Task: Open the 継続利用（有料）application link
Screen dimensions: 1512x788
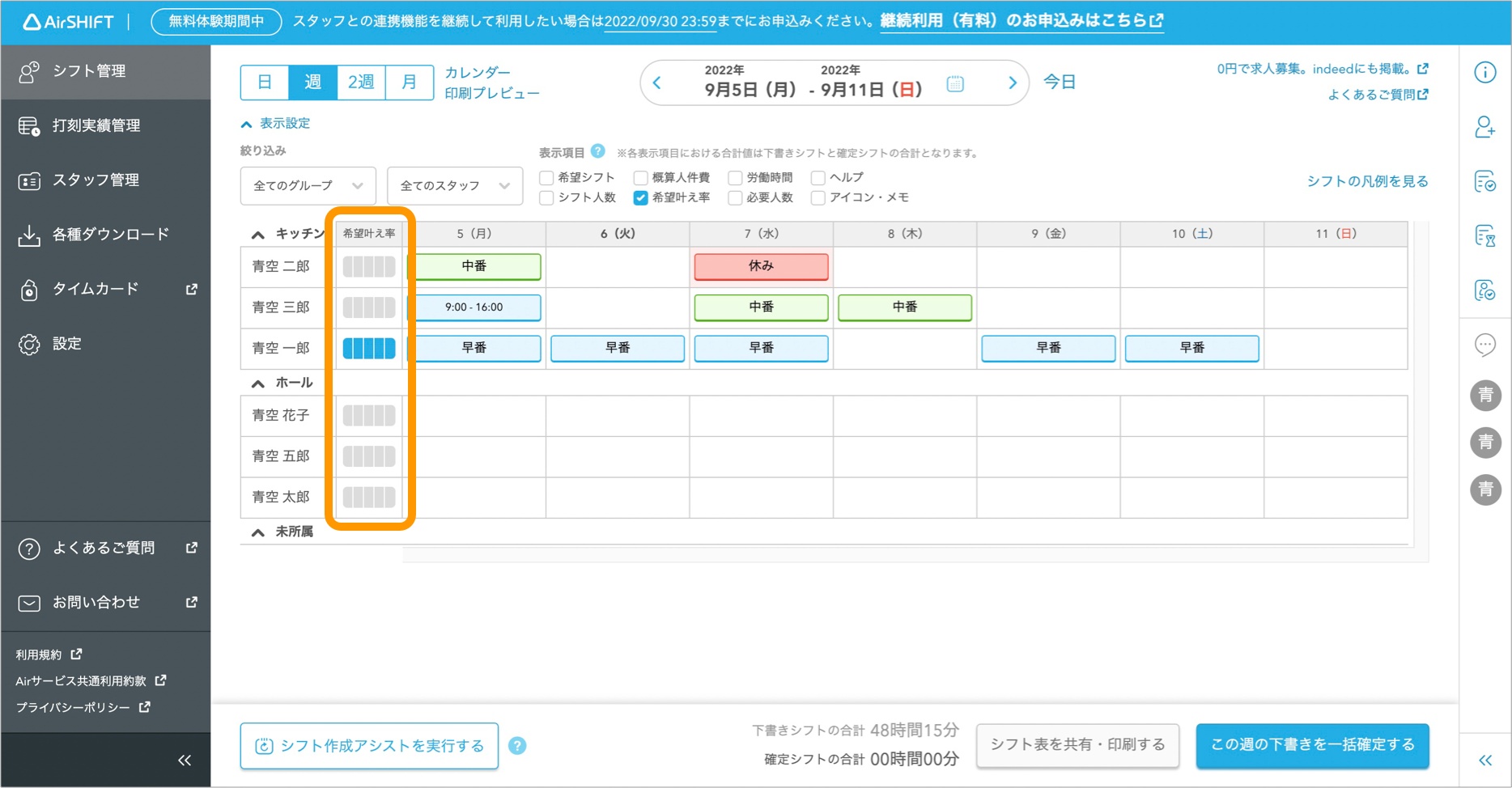Action: click(x=1017, y=20)
